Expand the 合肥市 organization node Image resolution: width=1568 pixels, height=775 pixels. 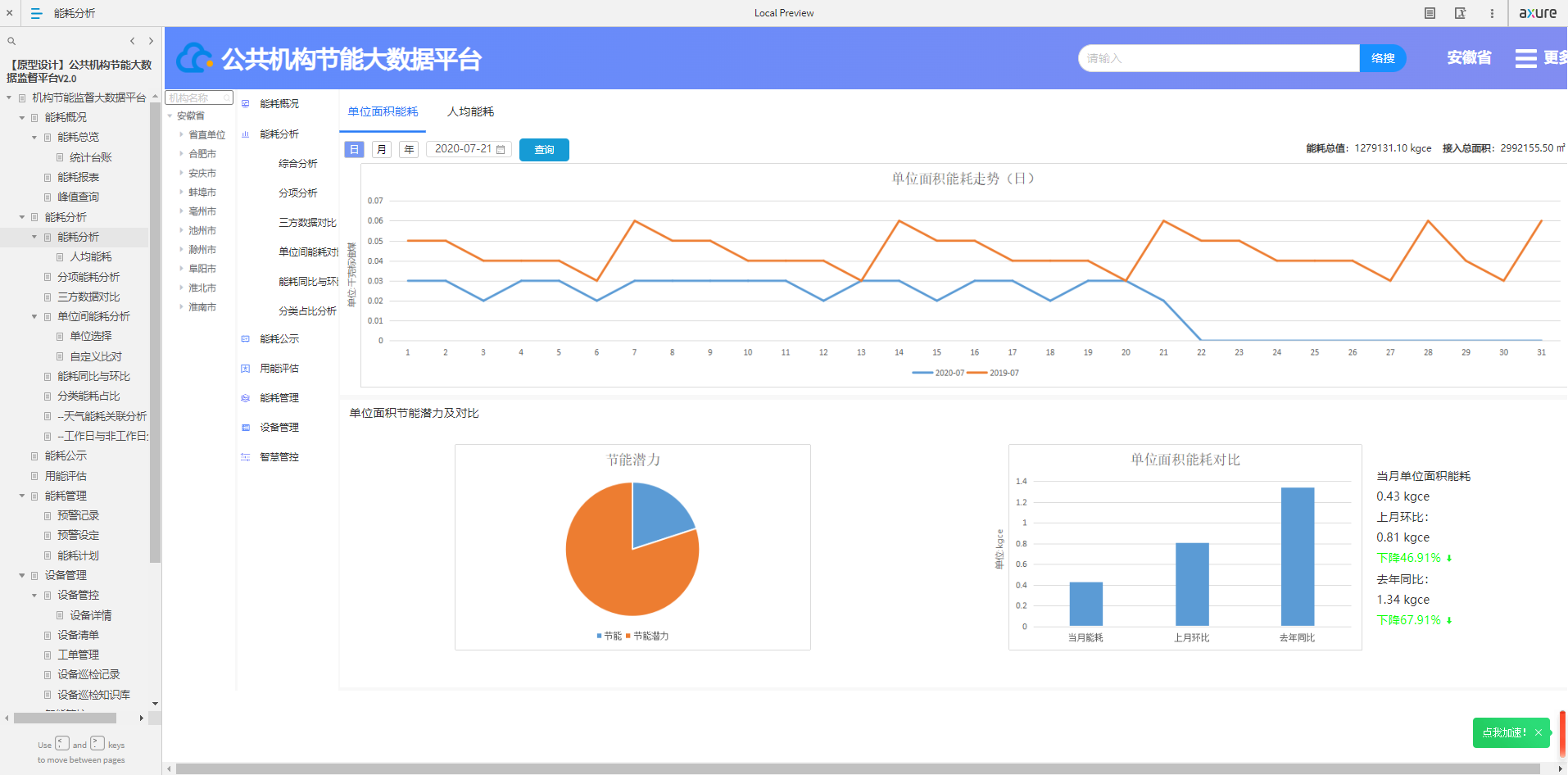181,154
